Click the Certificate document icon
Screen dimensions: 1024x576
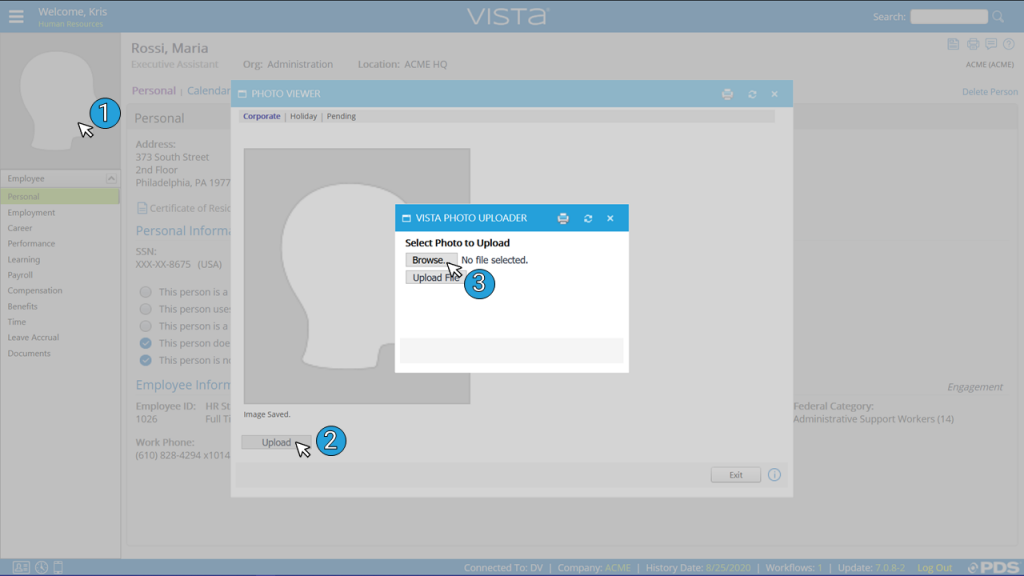(x=142, y=208)
